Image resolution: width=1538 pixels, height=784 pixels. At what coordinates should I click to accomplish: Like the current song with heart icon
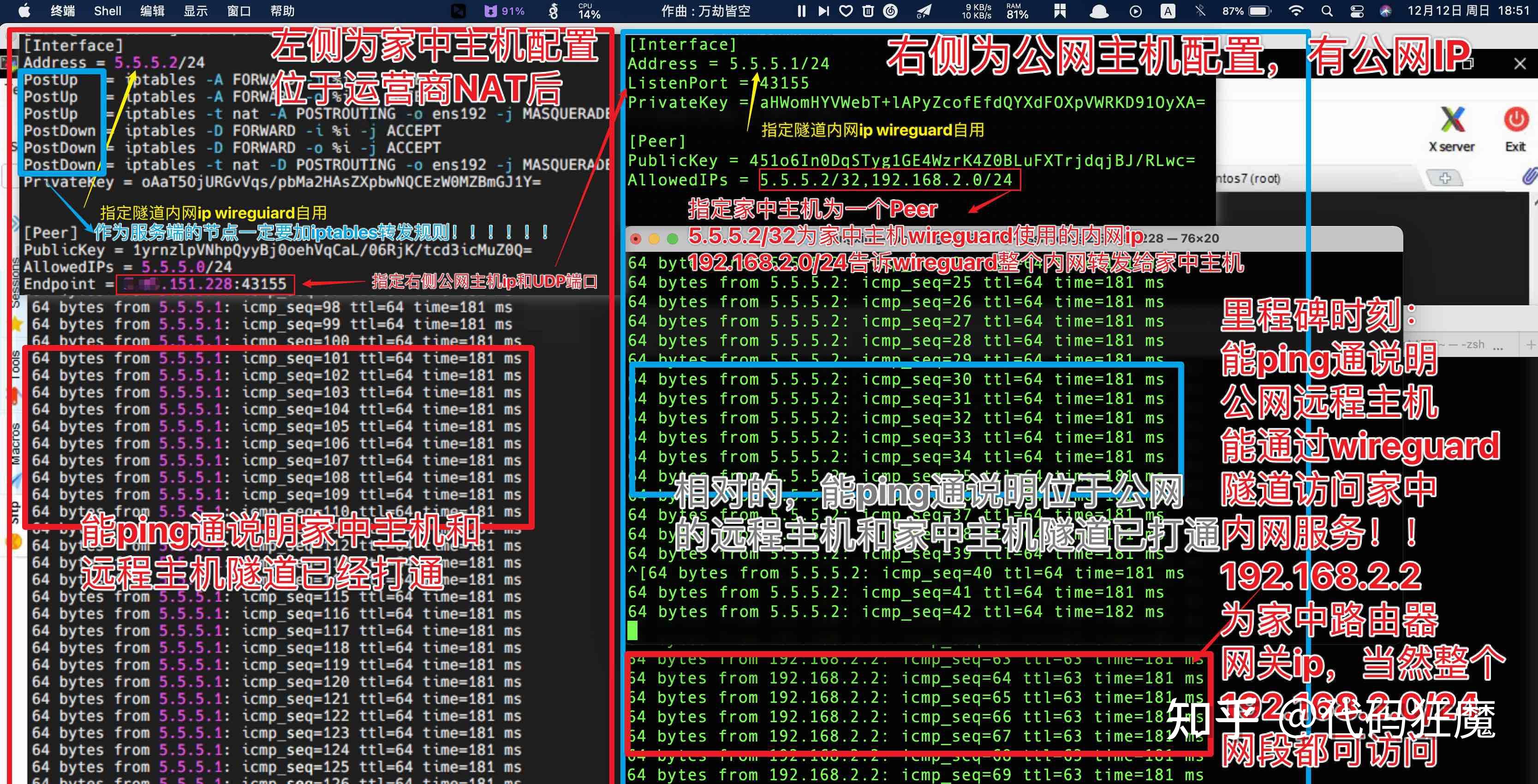[846, 11]
